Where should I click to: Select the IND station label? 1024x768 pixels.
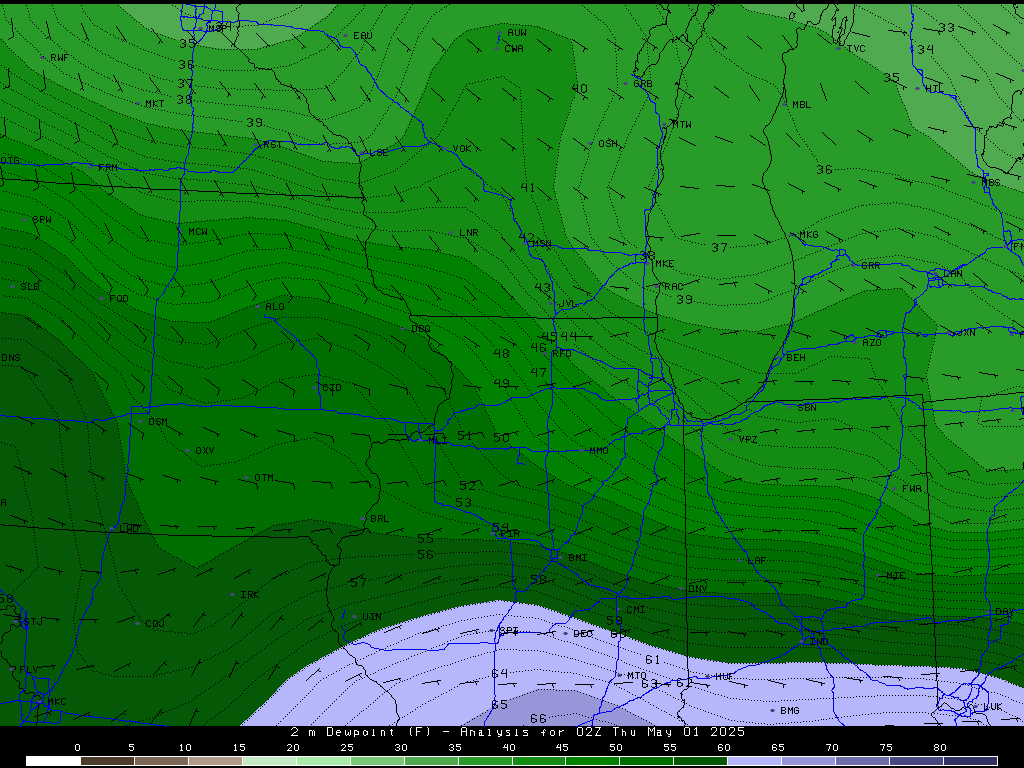pyautogui.click(x=819, y=642)
